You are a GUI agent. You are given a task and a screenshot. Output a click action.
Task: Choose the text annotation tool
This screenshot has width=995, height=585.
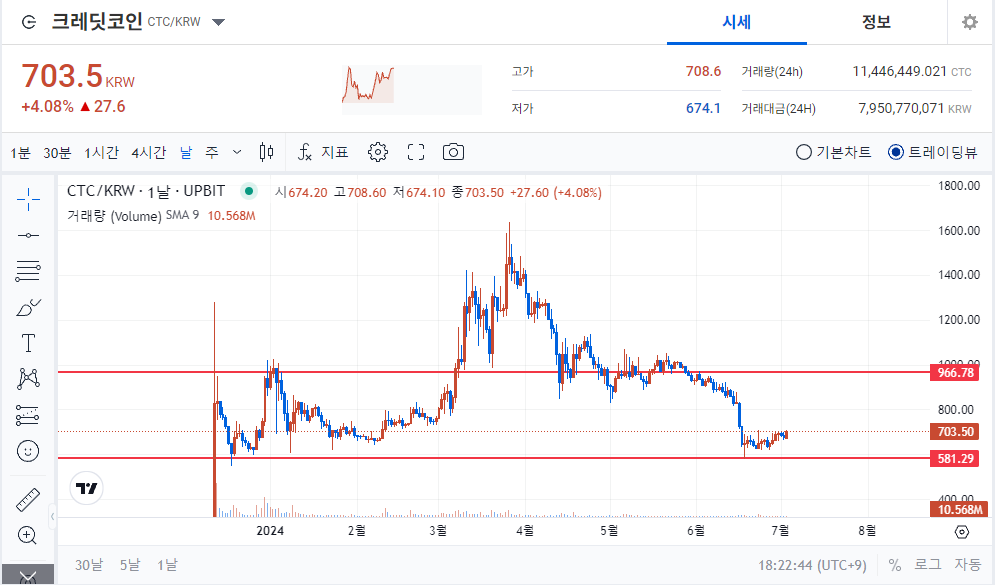click(27, 343)
